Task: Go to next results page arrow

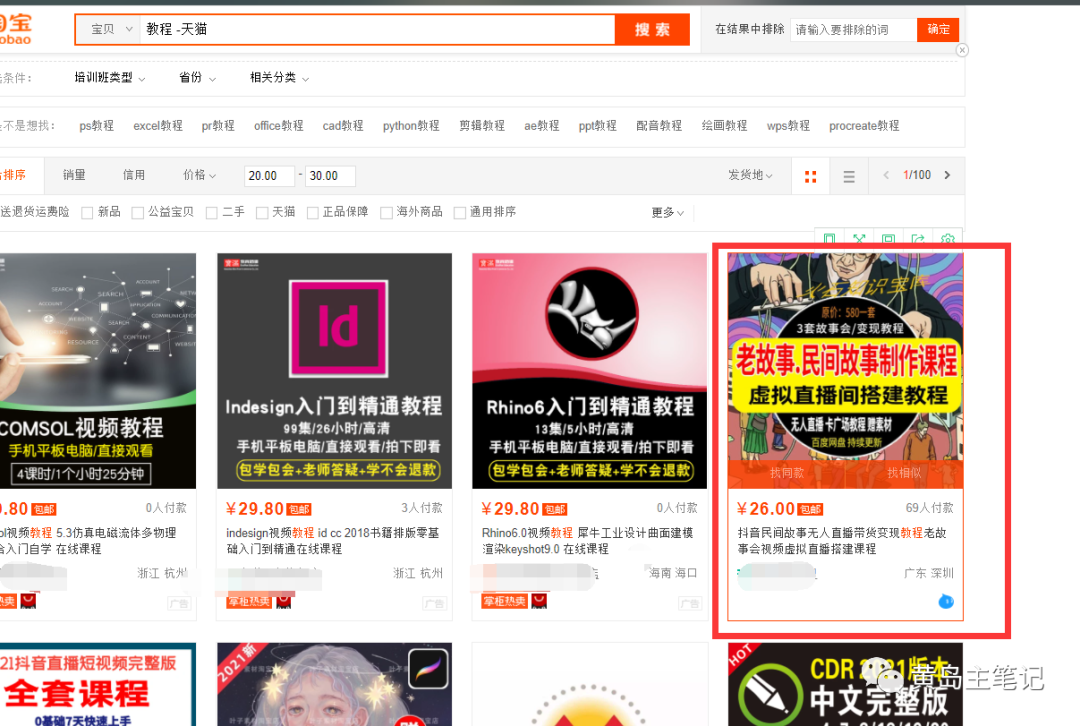Action: point(947,175)
